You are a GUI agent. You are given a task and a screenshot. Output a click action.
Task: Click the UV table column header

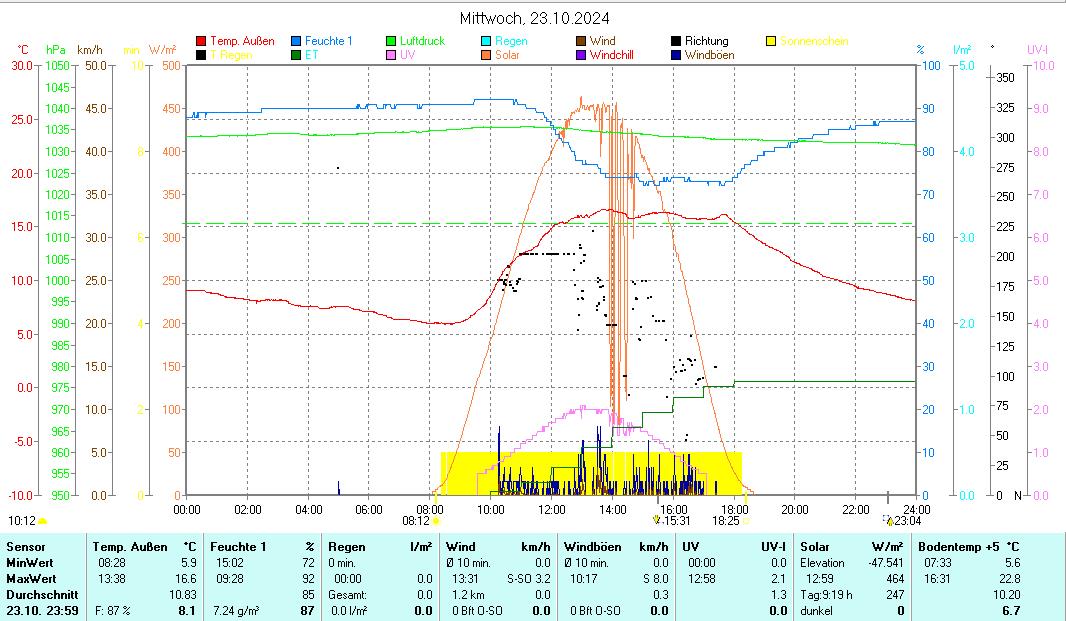[691, 547]
